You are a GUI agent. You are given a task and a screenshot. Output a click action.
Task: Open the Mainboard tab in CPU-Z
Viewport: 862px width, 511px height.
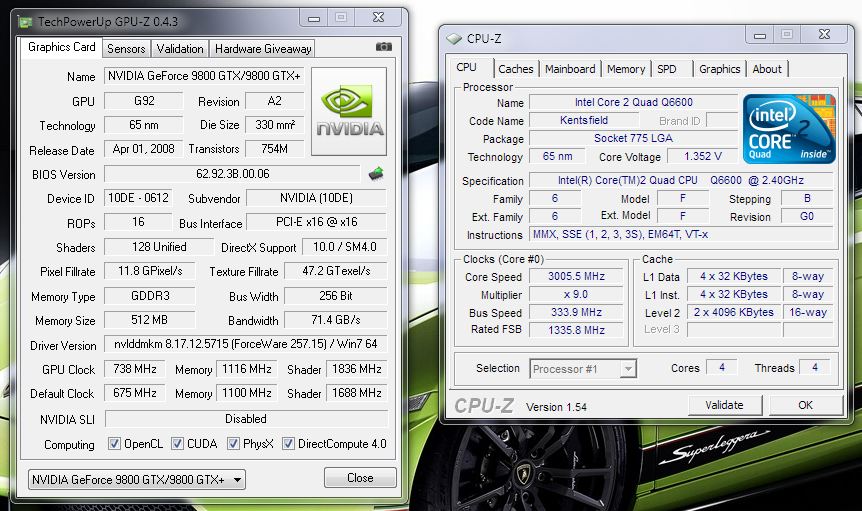point(570,69)
